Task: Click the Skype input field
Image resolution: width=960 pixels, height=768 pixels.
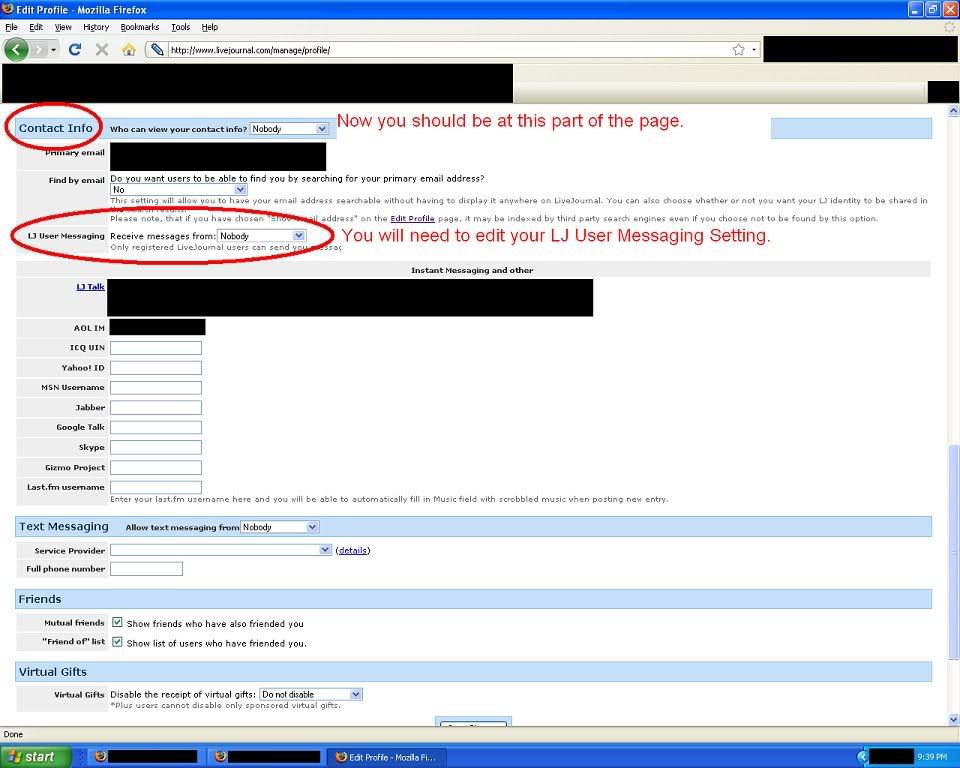Action: [156, 448]
